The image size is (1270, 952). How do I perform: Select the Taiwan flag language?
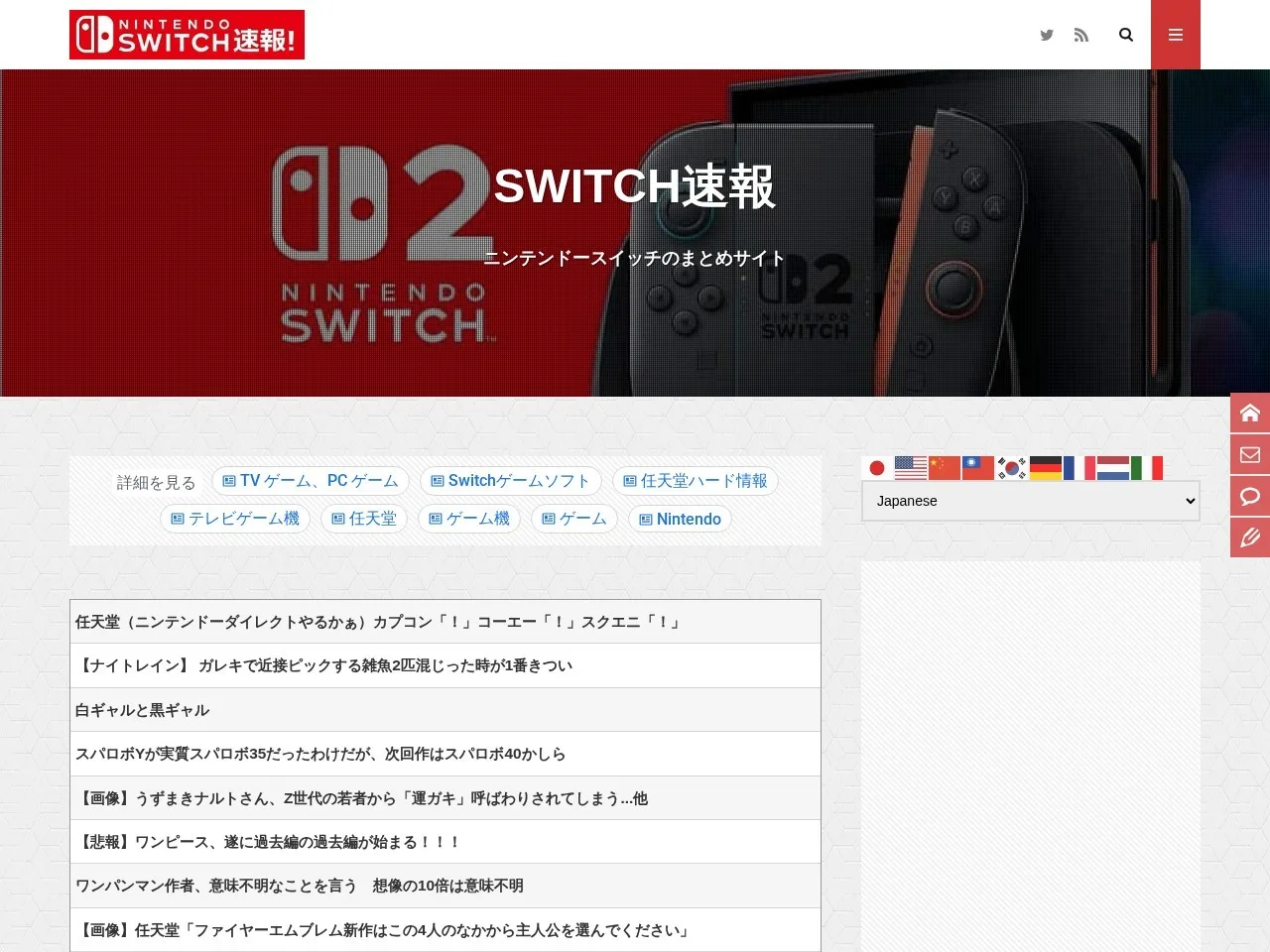tap(978, 468)
